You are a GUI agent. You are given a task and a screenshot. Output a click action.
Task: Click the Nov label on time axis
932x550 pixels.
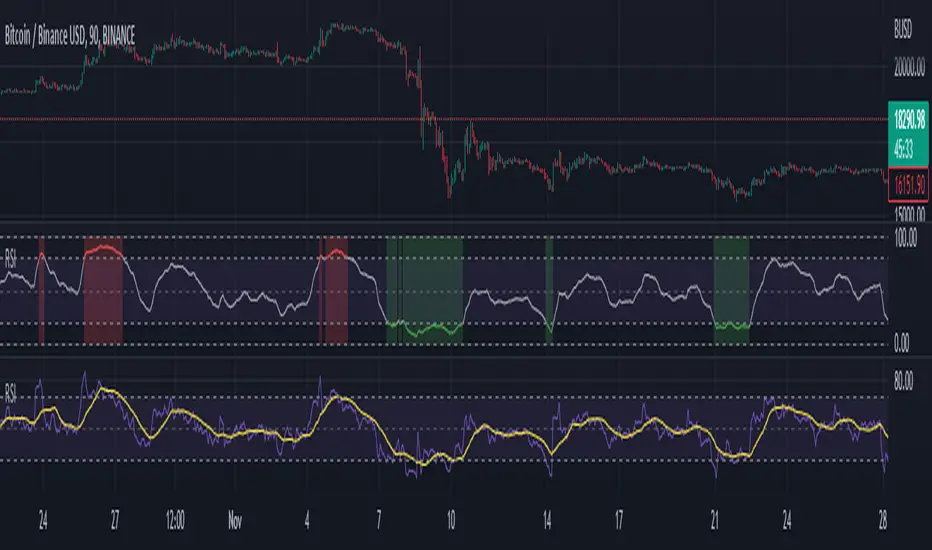(x=235, y=521)
